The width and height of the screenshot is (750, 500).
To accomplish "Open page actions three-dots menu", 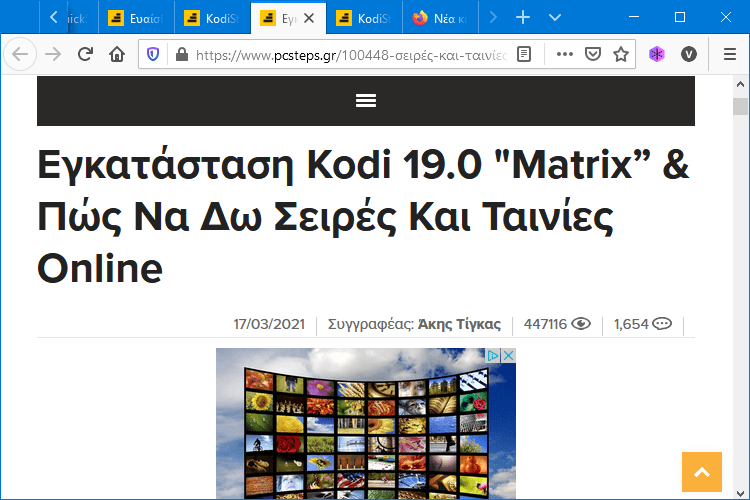I will tap(565, 55).
